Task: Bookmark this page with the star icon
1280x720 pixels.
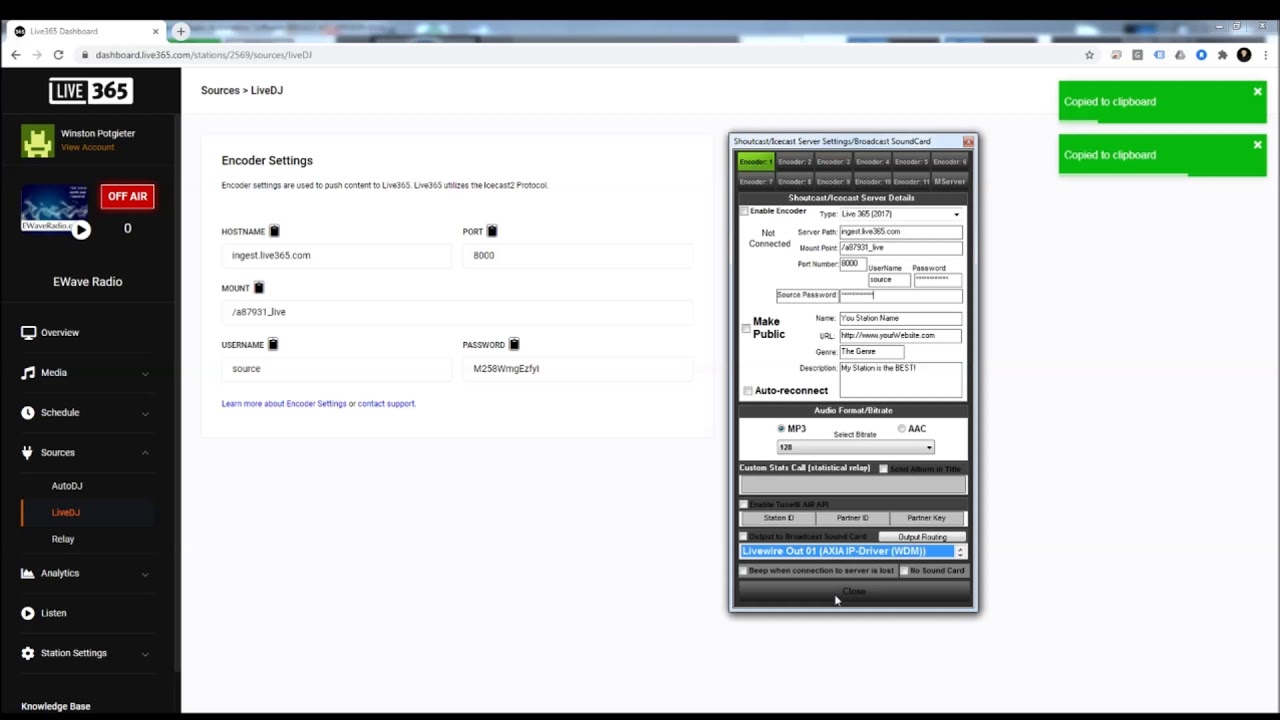Action: point(1089,55)
